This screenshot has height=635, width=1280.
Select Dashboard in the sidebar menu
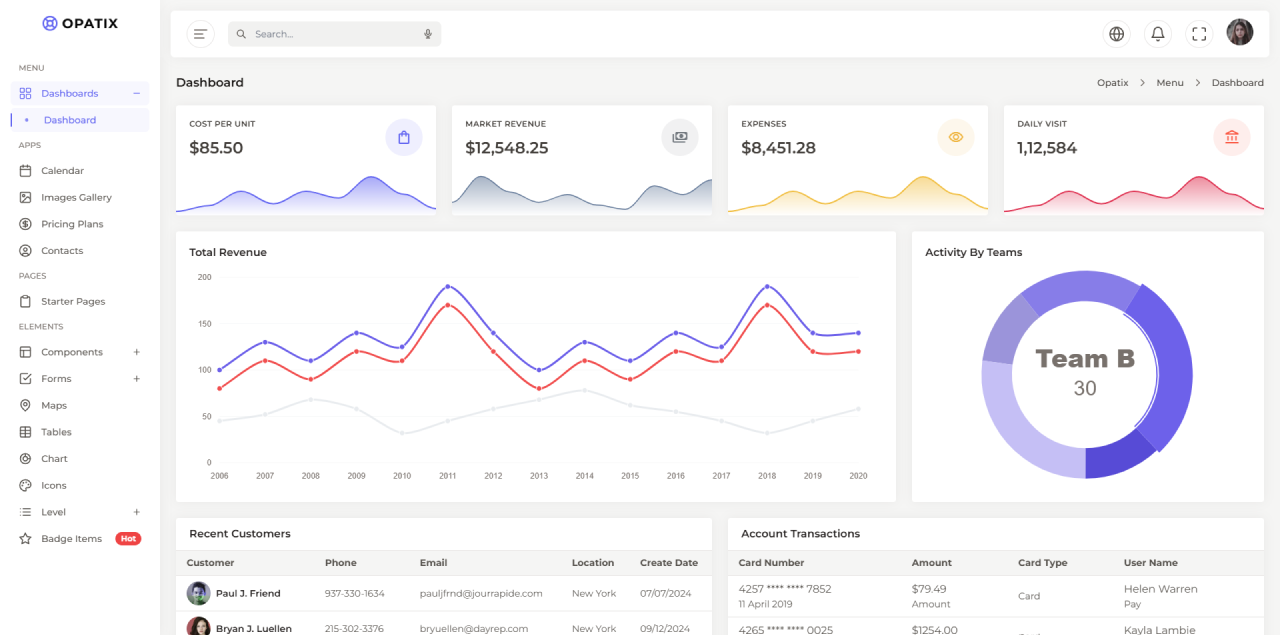[70, 119]
